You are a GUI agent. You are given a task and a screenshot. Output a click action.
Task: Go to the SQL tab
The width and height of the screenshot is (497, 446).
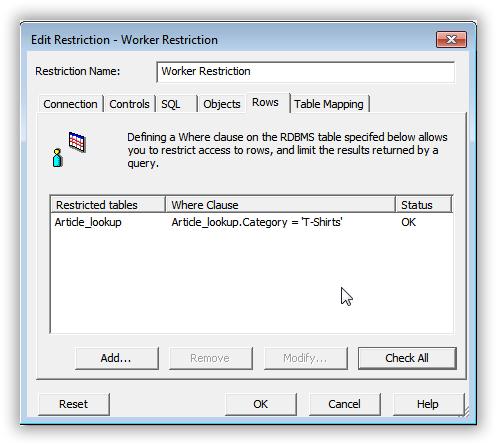tap(176, 104)
